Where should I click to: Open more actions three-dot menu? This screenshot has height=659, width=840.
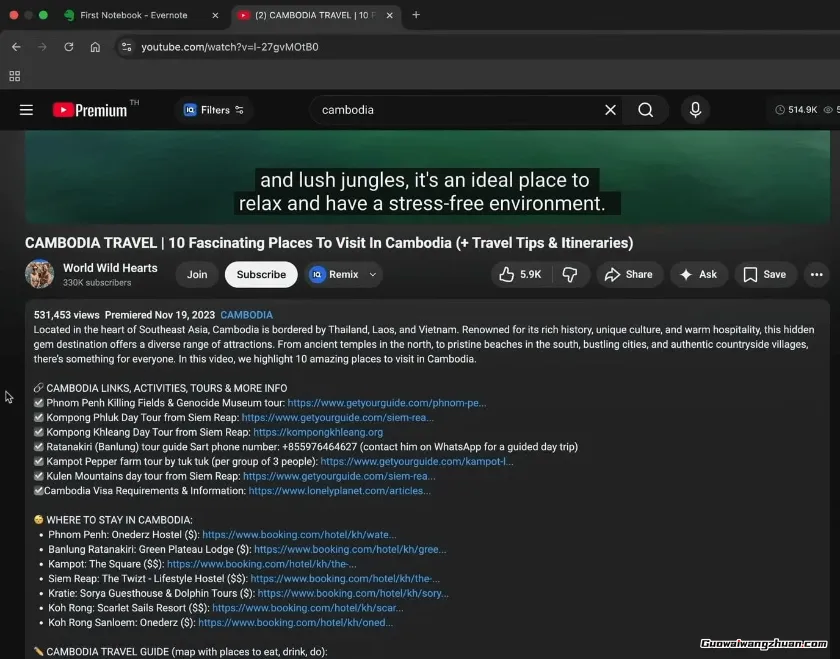[817, 274]
